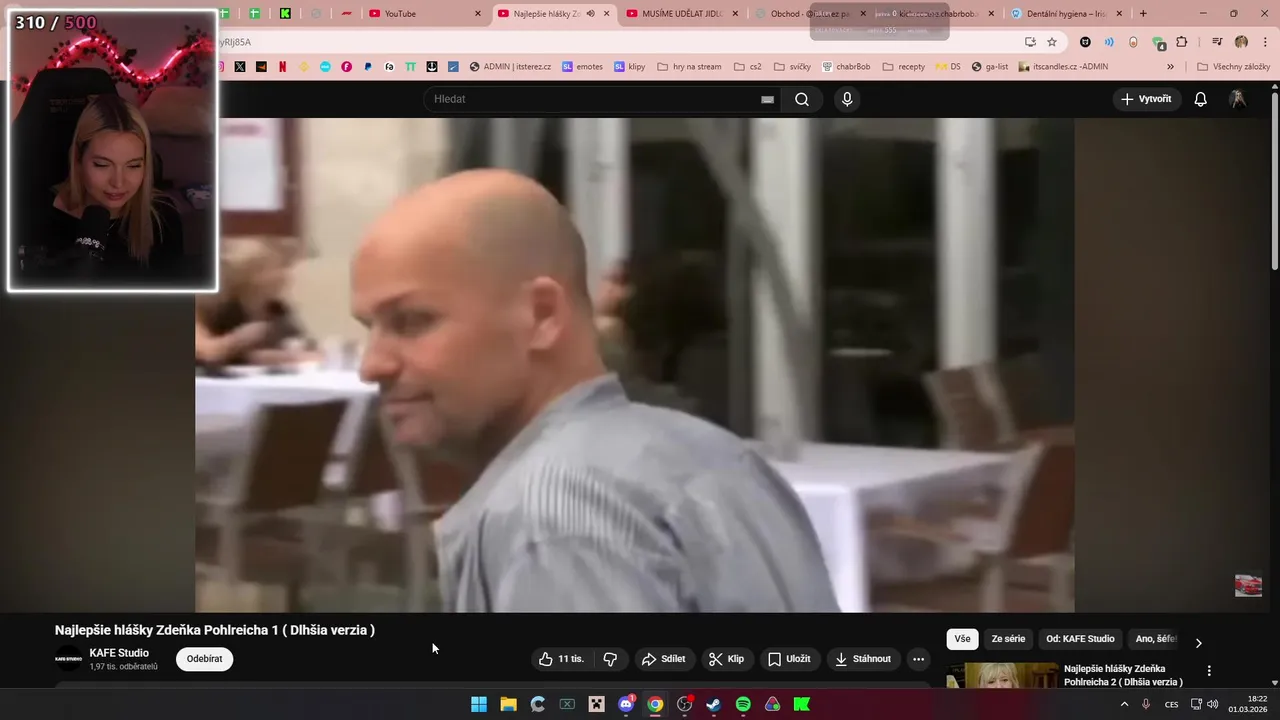This screenshot has width=1280, height=720.
Task: Open Spotify from the taskbar
Action: point(743,704)
